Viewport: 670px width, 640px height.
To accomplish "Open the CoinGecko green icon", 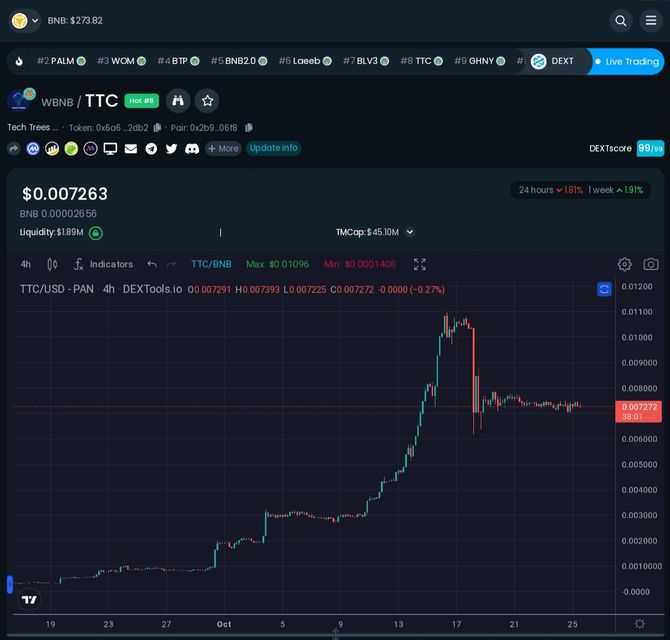I will tap(71, 149).
